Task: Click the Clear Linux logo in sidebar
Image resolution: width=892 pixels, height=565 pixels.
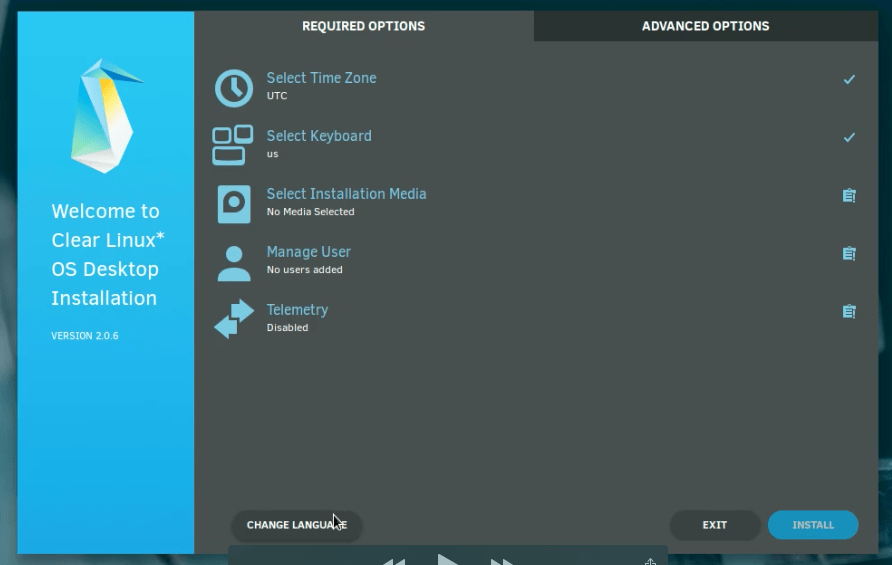Action: point(103,115)
